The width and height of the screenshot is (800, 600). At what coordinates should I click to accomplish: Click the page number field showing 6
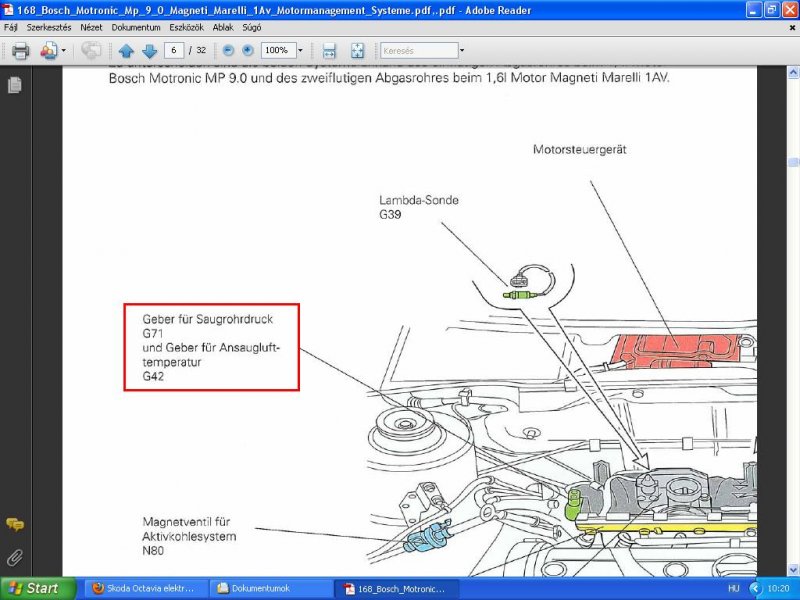coord(174,50)
